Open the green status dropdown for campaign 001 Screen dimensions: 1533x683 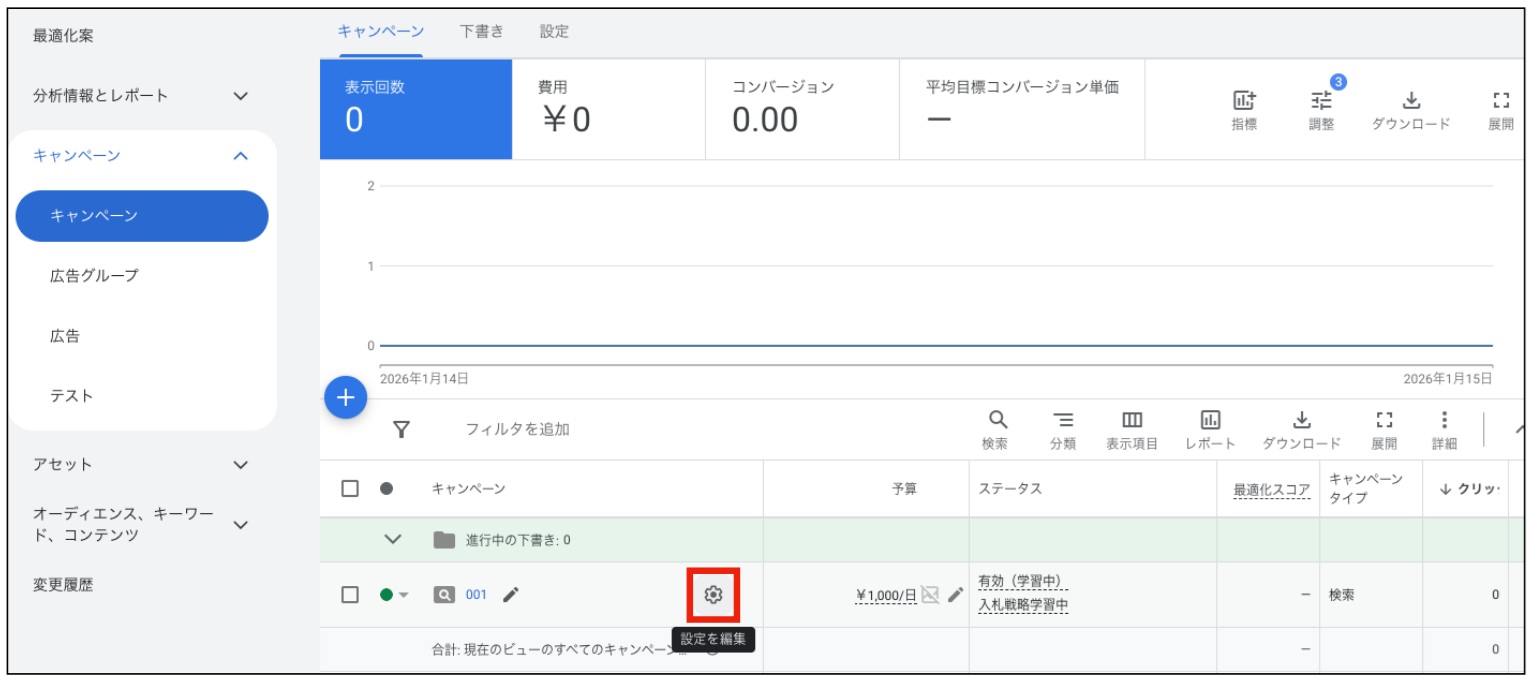[395, 595]
